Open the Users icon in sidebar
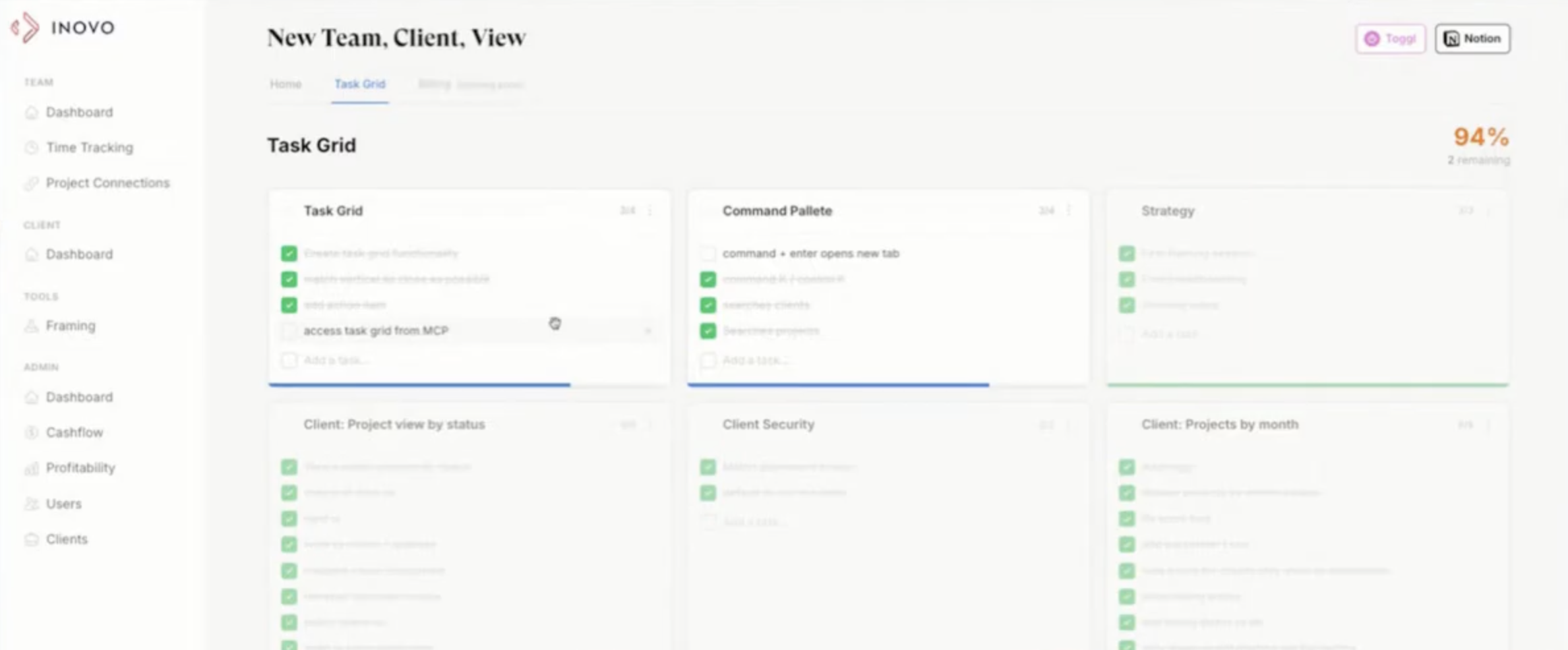This screenshot has height=650, width=1568. point(31,504)
